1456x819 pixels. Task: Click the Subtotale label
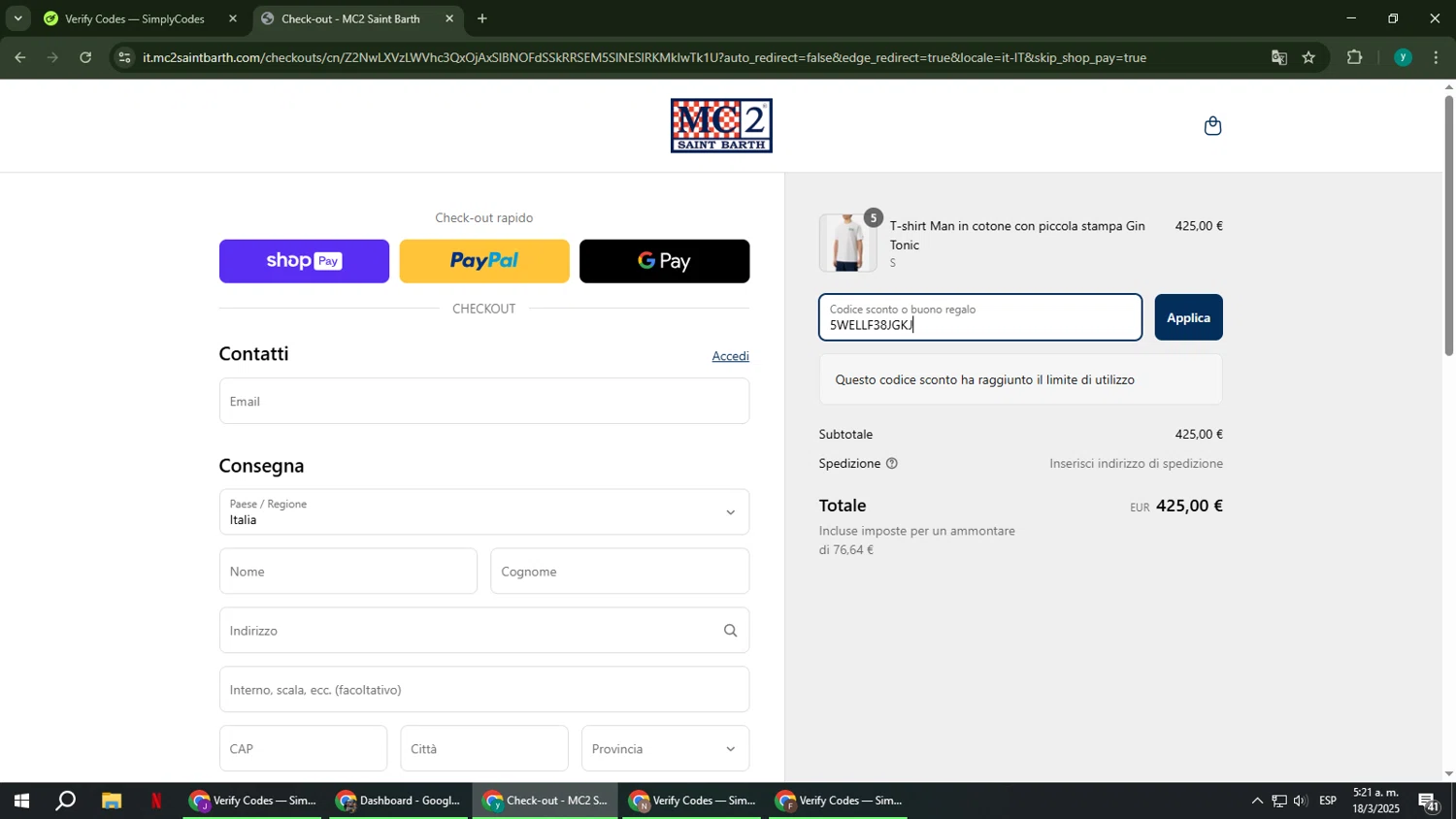[845, 435]
